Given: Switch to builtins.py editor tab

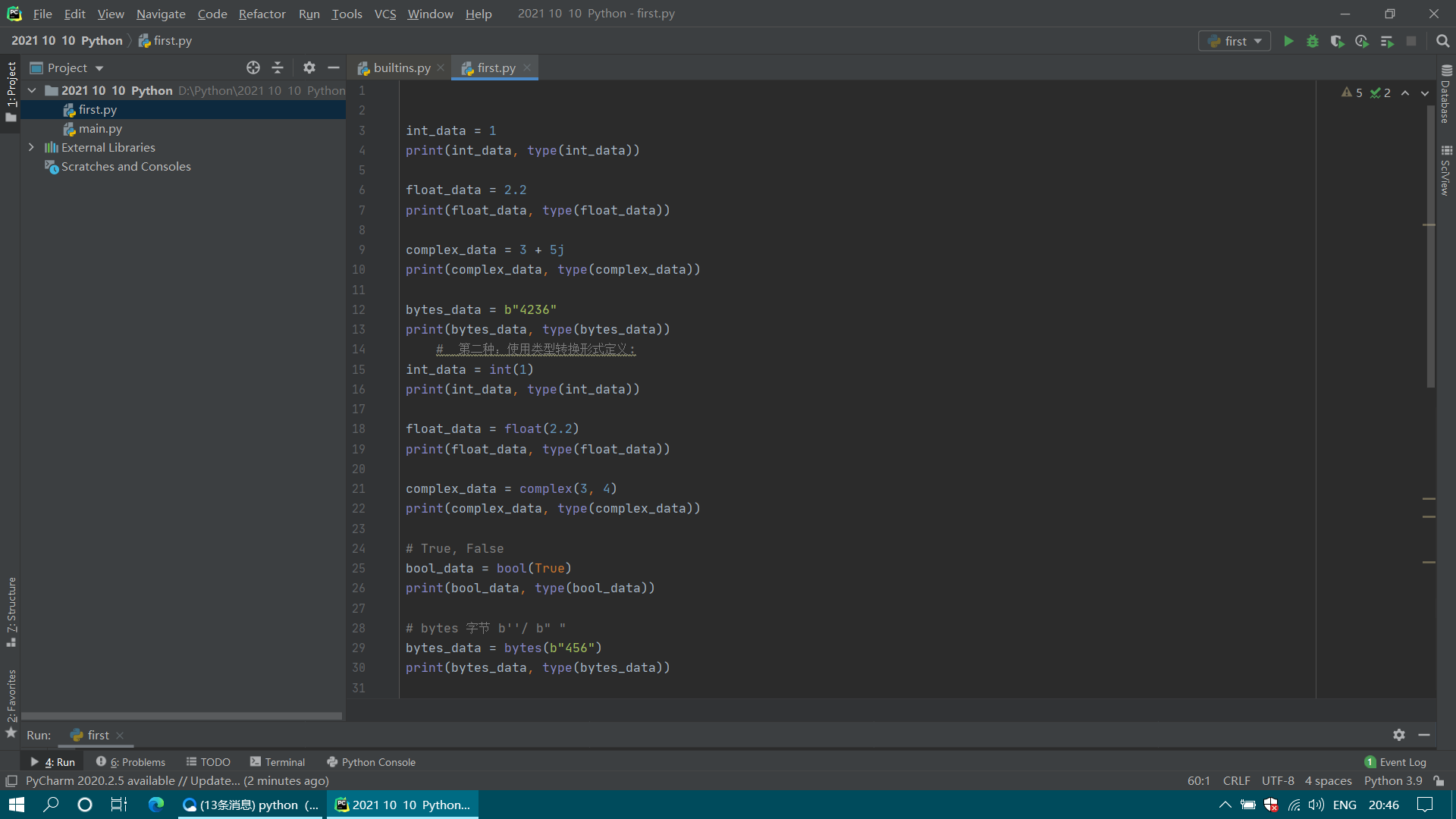Looking at the screenshot, I should coord(401,67).
